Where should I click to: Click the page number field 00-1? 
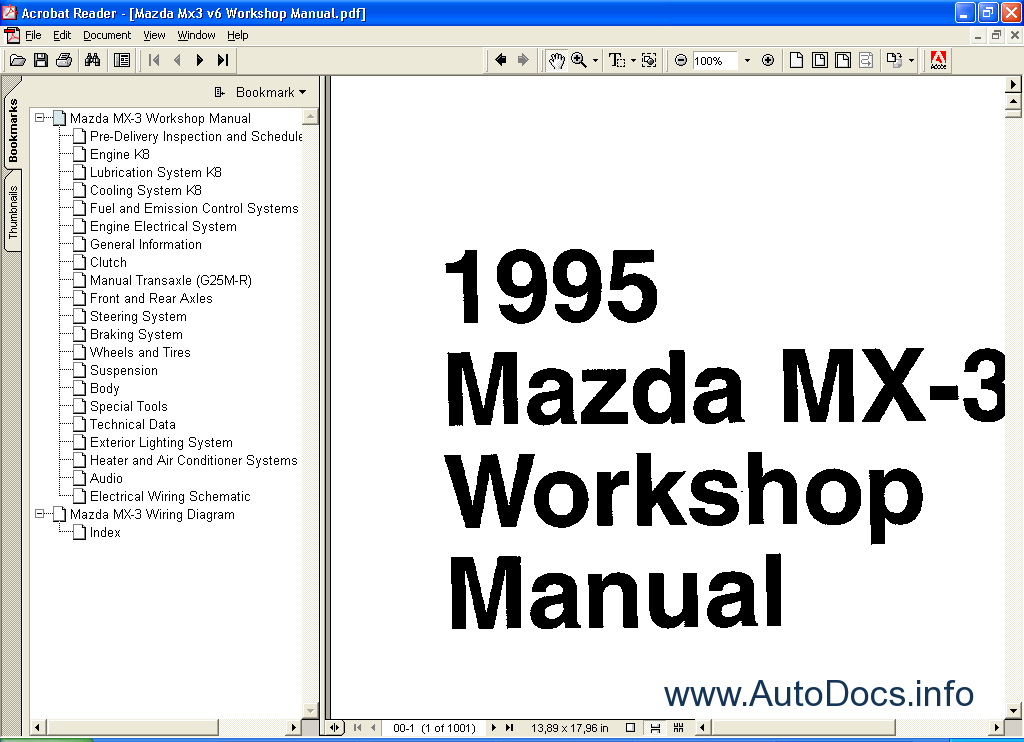click(434, 728)
